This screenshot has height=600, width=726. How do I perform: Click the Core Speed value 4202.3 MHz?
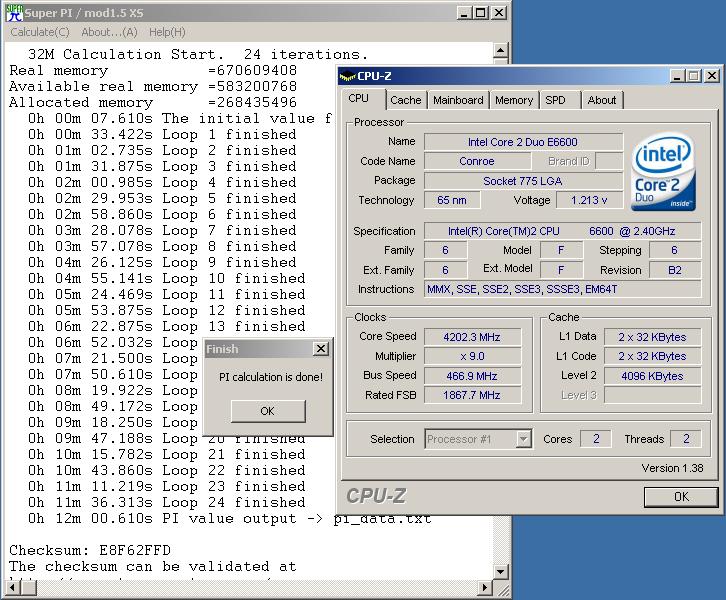tap(472, 337)
